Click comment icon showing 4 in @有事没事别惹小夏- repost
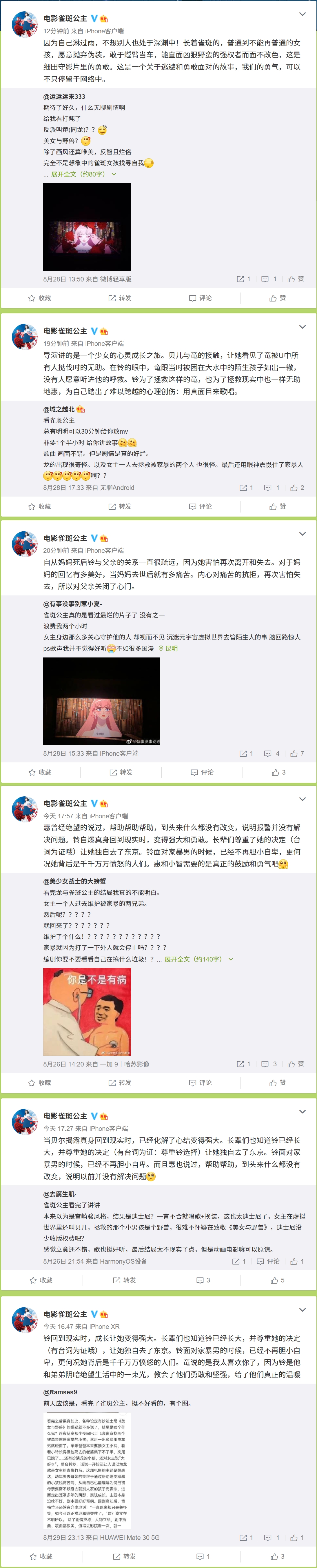This screenshot has height=1568, width=317. coord(272,754)
